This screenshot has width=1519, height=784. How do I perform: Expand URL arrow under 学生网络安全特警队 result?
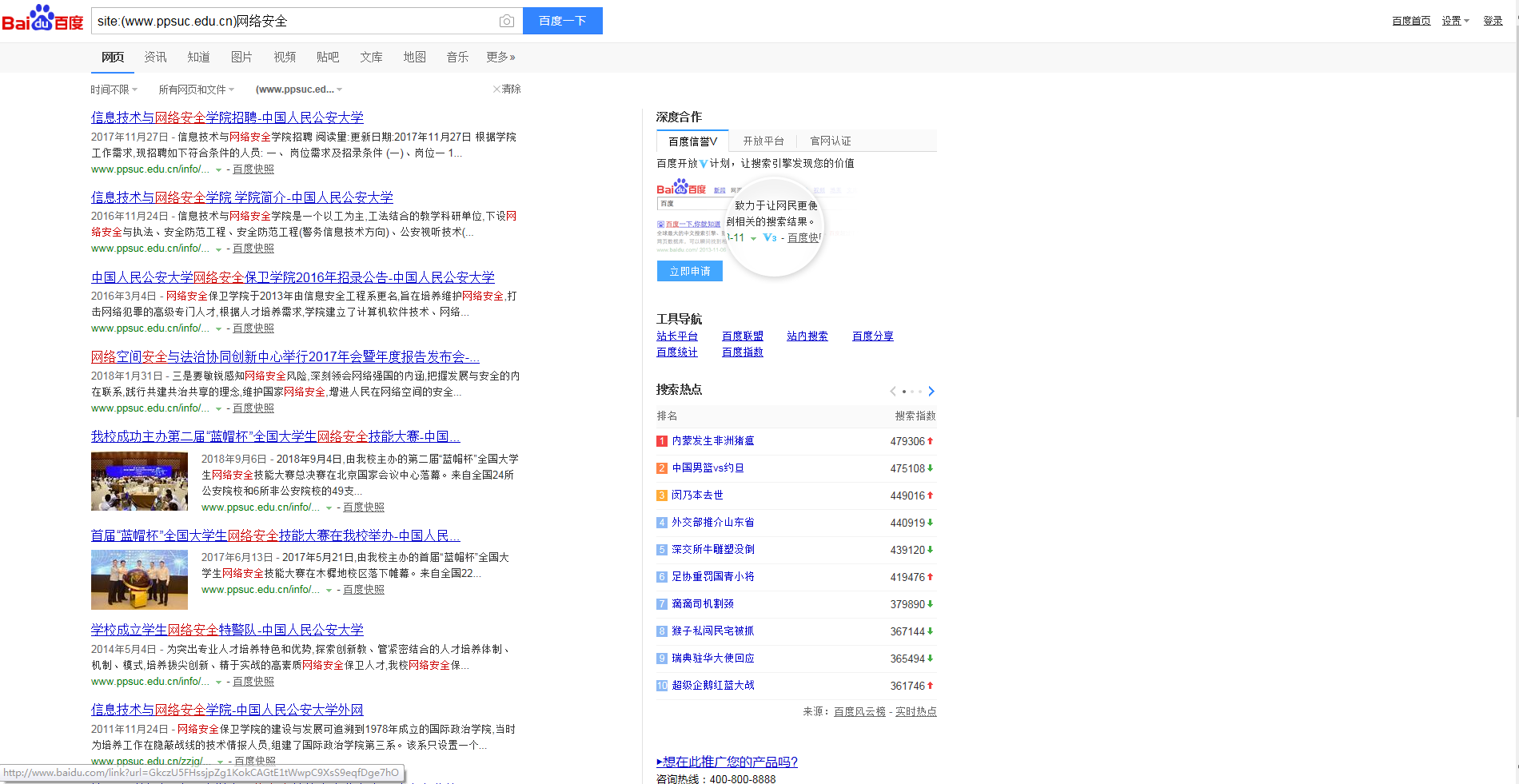(218, 683)
